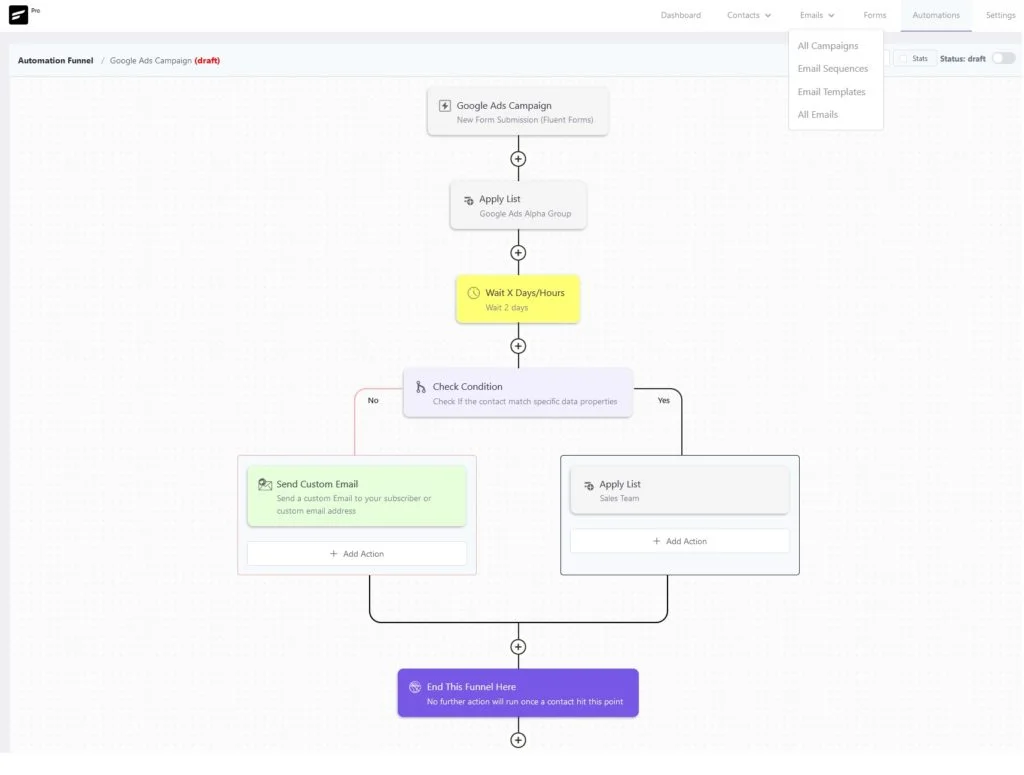Image resolution: width=1024 pixels, height=775 pixels.
Task: Open the Forms menu item
Action: point(874,15)
